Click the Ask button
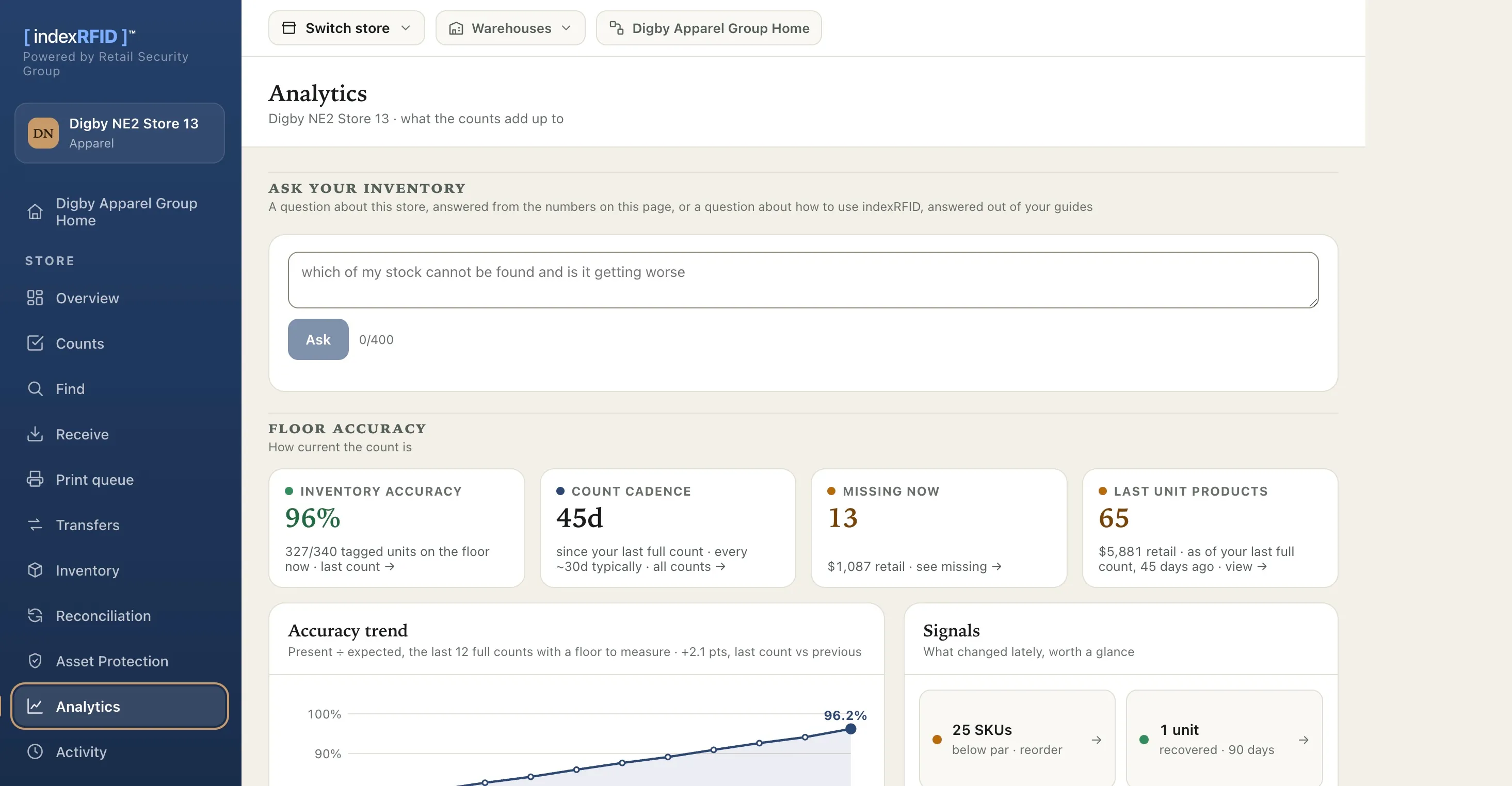Image resolution: width=1512 pixels, height=786 pixels. [318, 339]
